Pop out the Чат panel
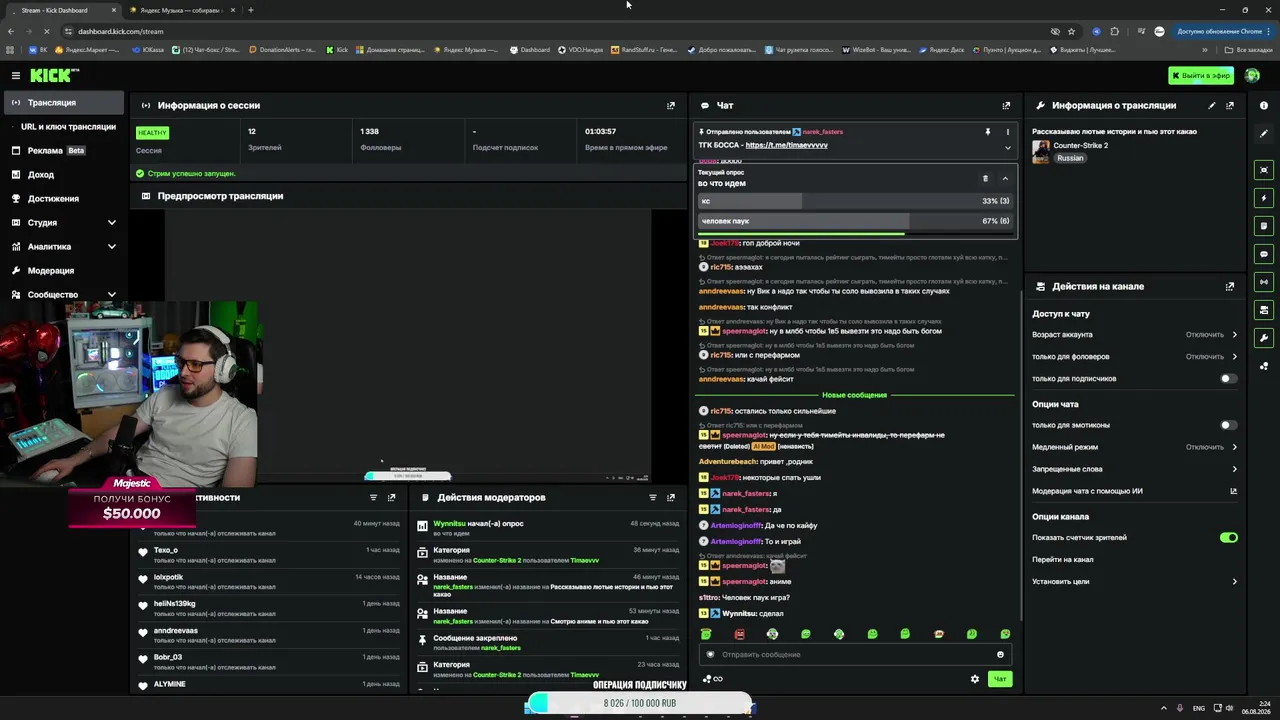Screen dimensions: 1280x720 tap(1006, 105)
